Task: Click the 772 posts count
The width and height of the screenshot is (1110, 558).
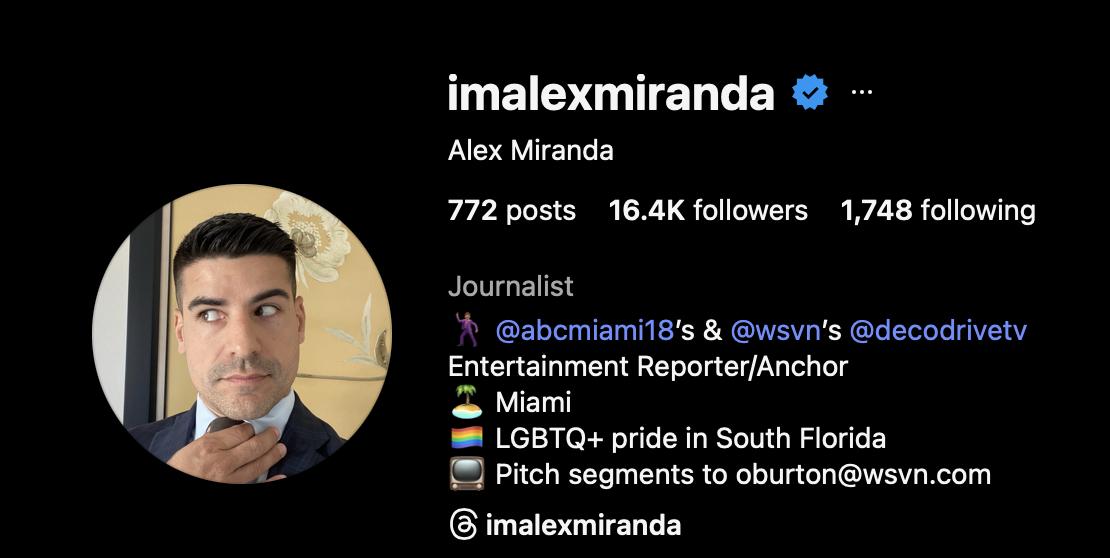Action: [x=512, y=210]
